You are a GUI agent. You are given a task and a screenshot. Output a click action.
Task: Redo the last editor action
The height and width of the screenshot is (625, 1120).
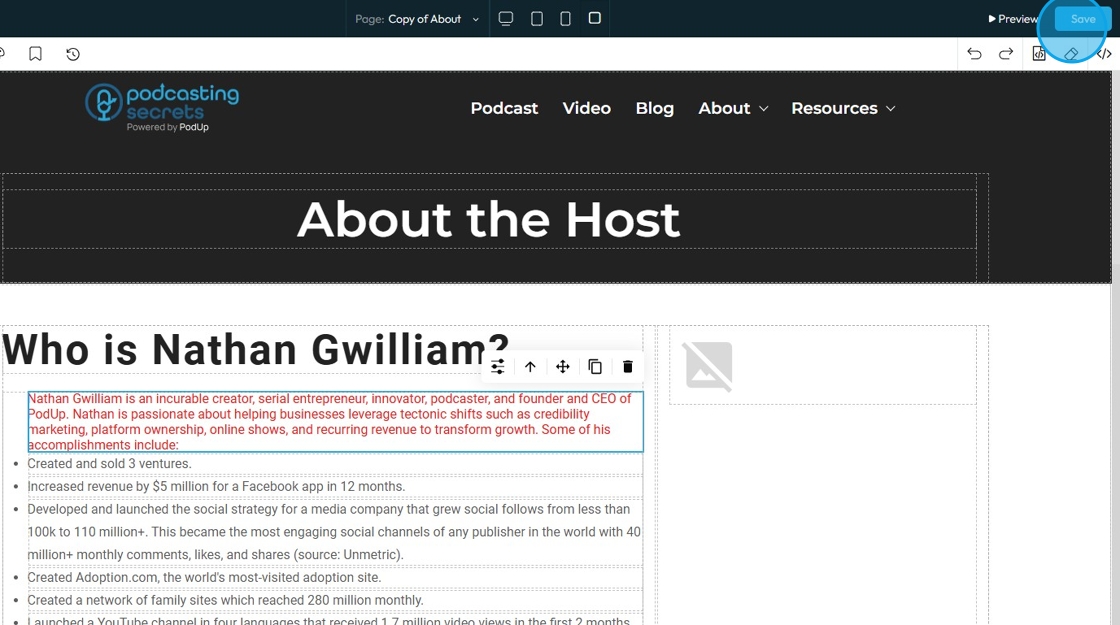tap(1006, 54)
